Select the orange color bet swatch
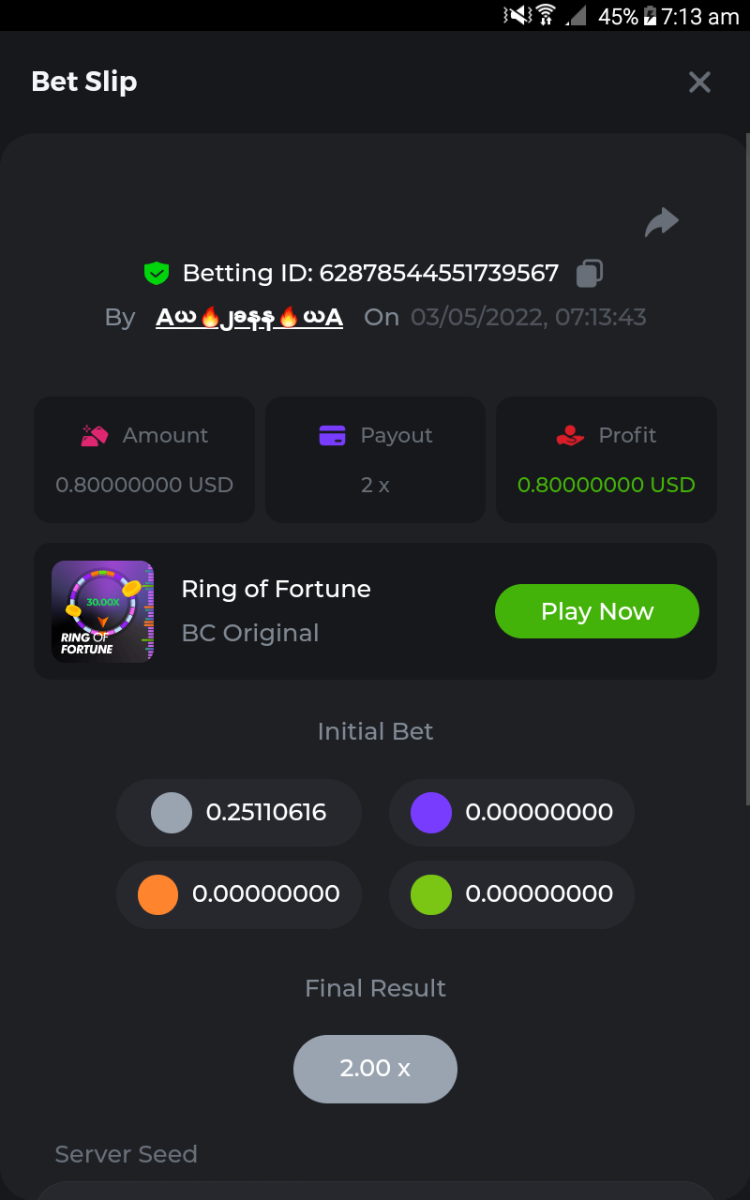This screenshot has width=750, height=1200. click(158, 894)
